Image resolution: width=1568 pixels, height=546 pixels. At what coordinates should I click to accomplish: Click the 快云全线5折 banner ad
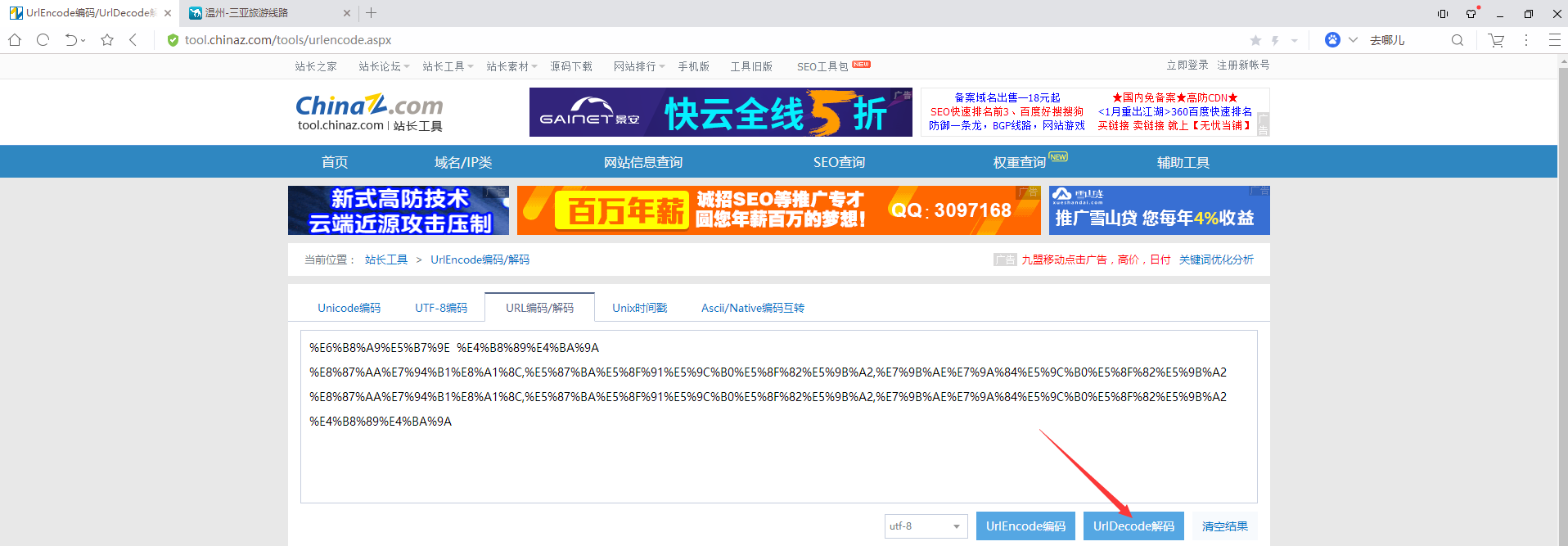point(721,112)
